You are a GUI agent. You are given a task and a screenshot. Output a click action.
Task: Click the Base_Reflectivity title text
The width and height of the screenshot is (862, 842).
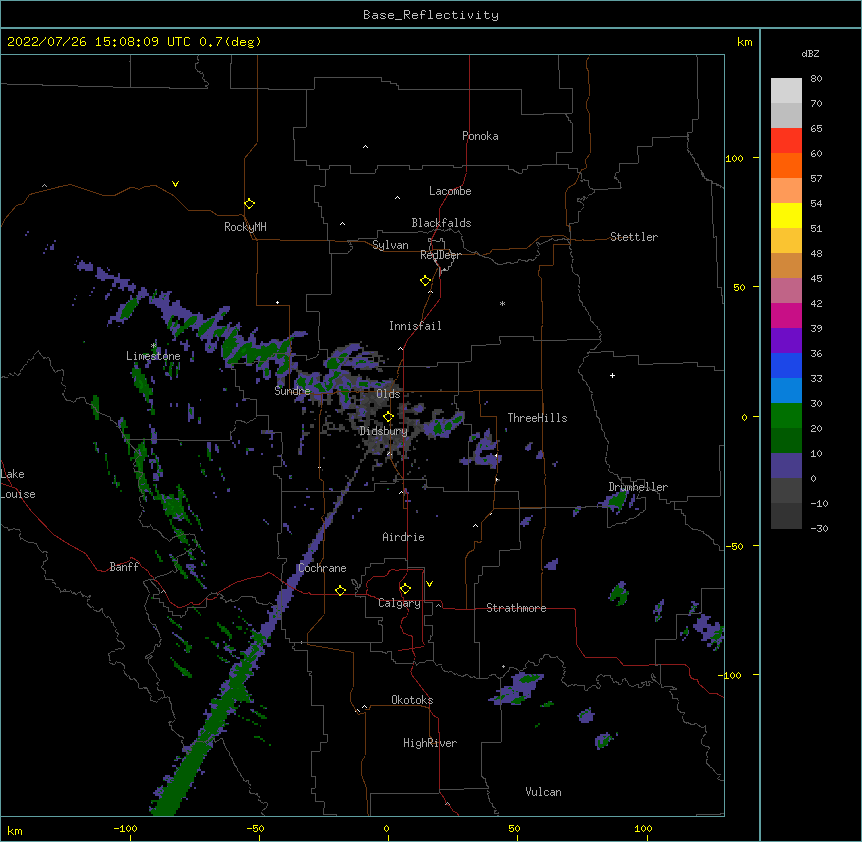click(431, 15)
